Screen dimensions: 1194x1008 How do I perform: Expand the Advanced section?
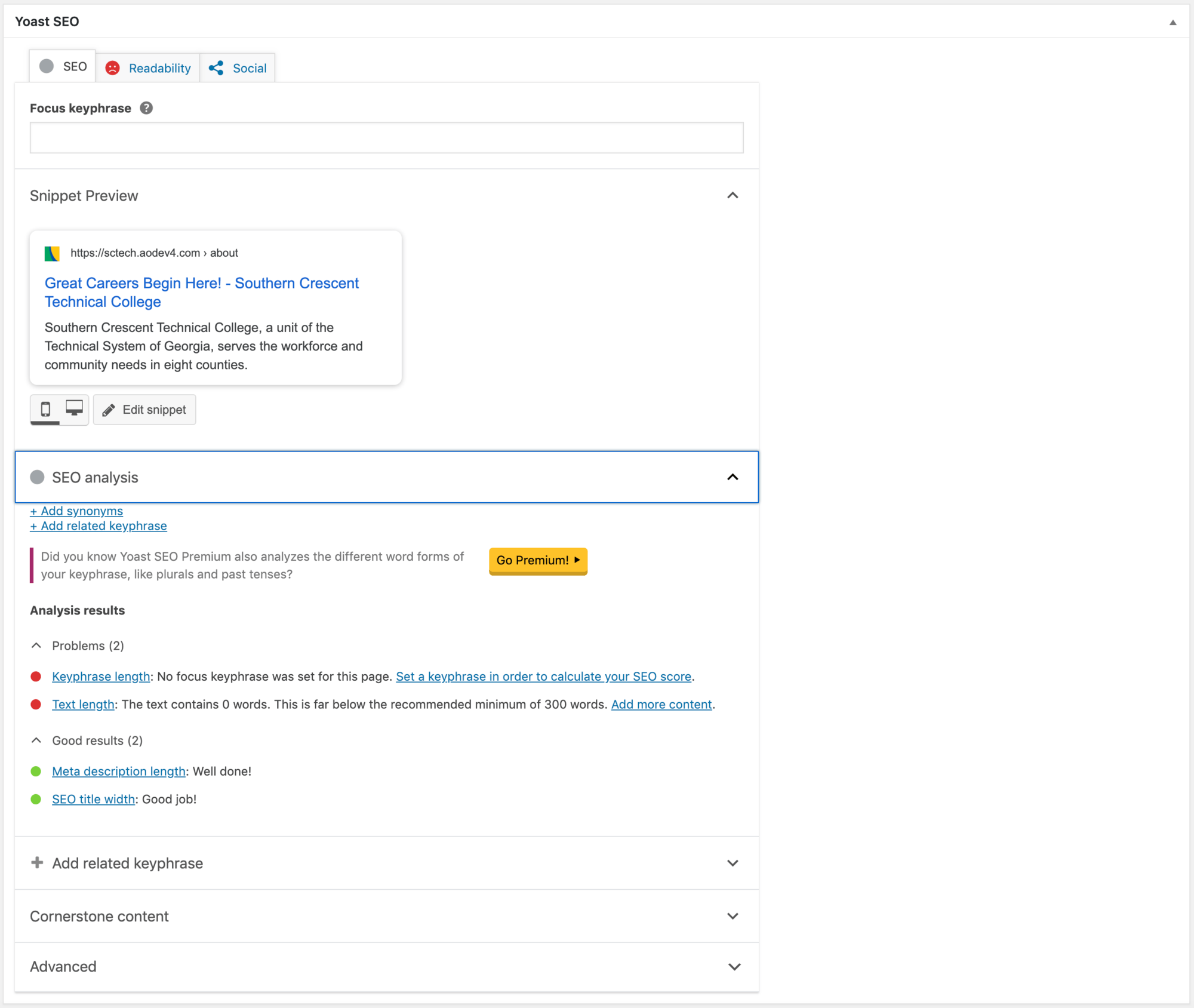point(386,967)
